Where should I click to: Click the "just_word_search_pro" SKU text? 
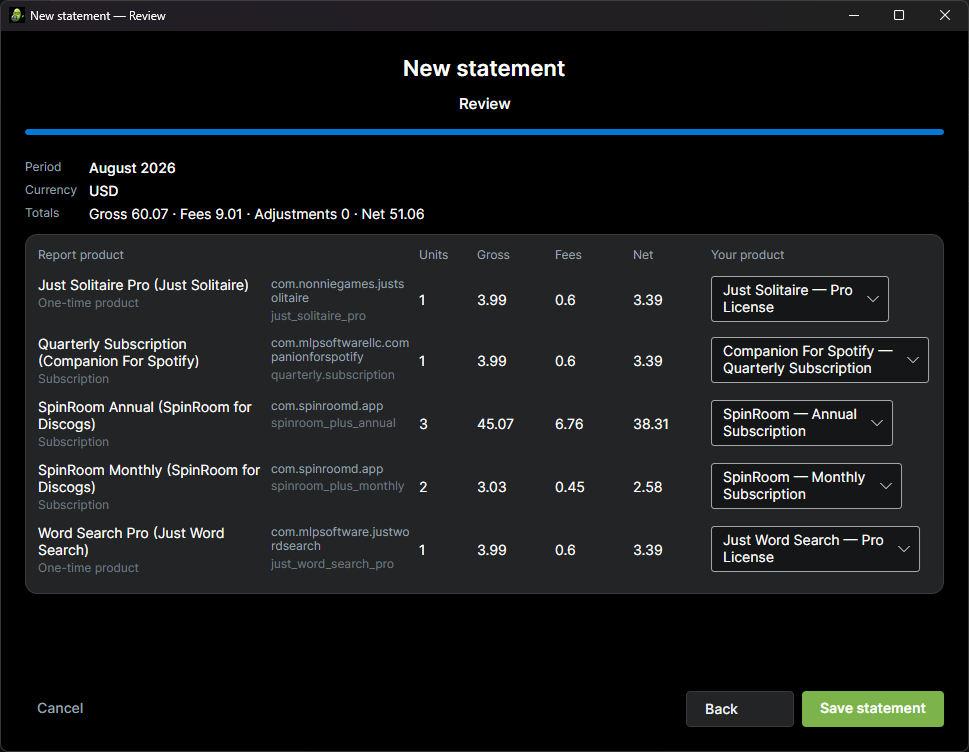click(x=332, y=564)
